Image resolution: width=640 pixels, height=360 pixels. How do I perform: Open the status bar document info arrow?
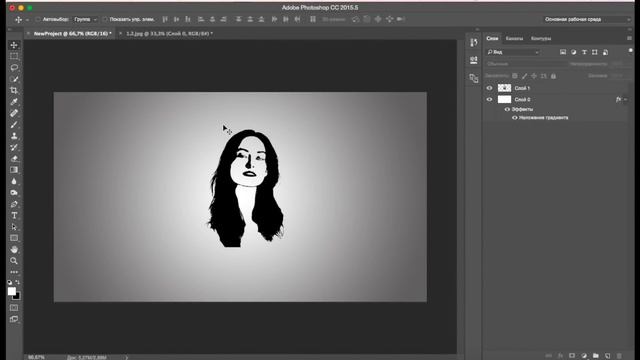point(127,358)
